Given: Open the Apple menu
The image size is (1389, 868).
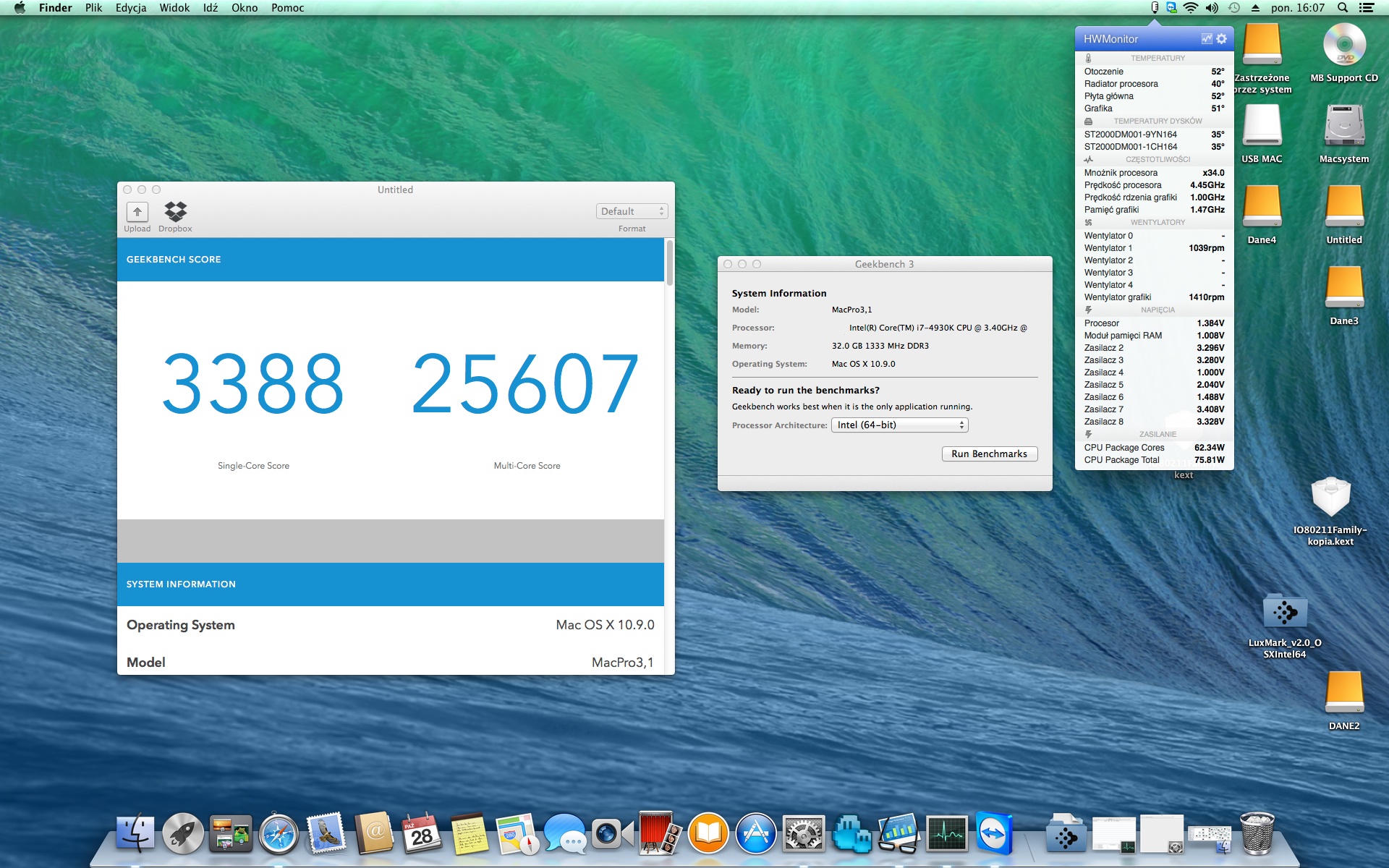Looking at the screenshot, I should coord(20,8).
